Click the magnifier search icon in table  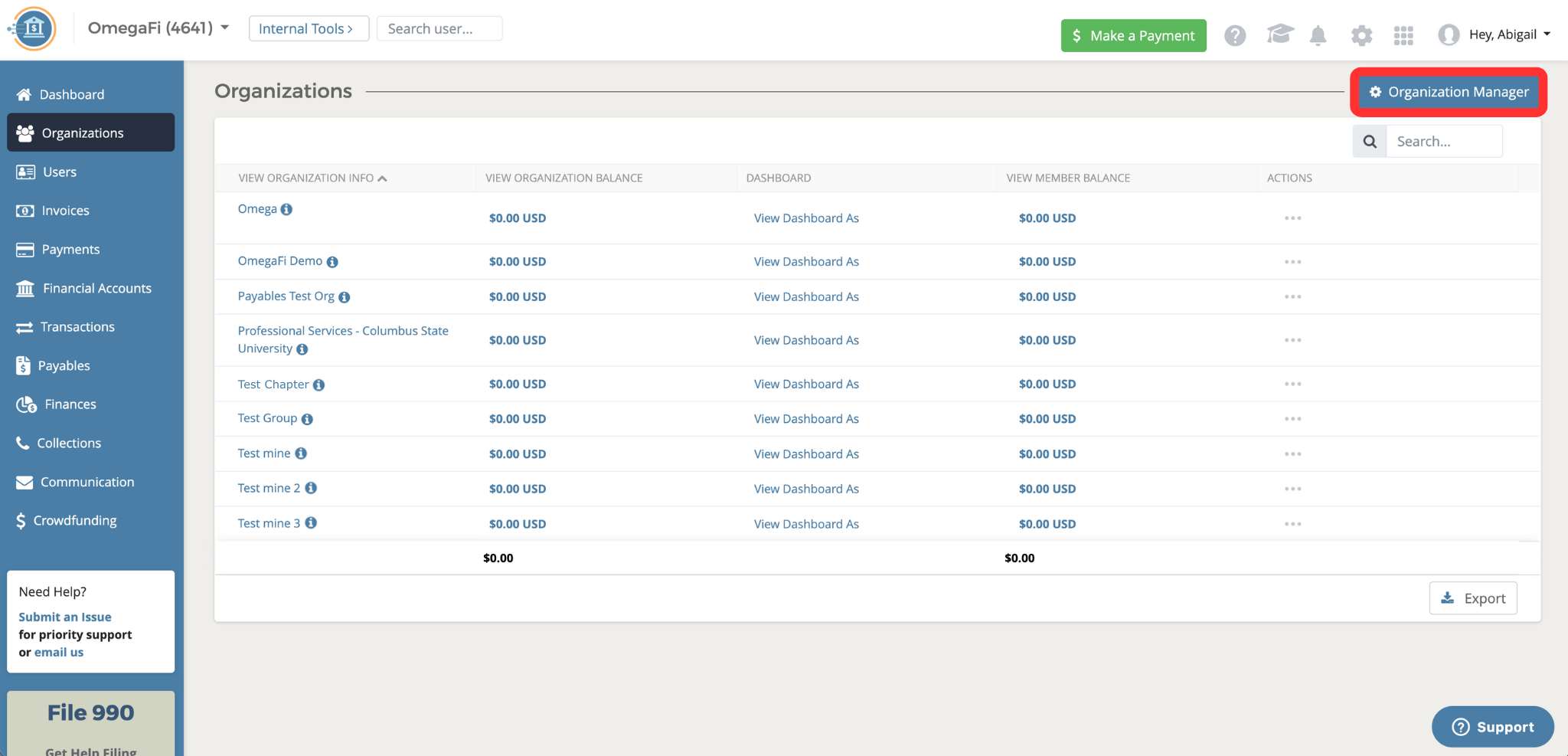pyautogui.click(x=1370, y=142)
